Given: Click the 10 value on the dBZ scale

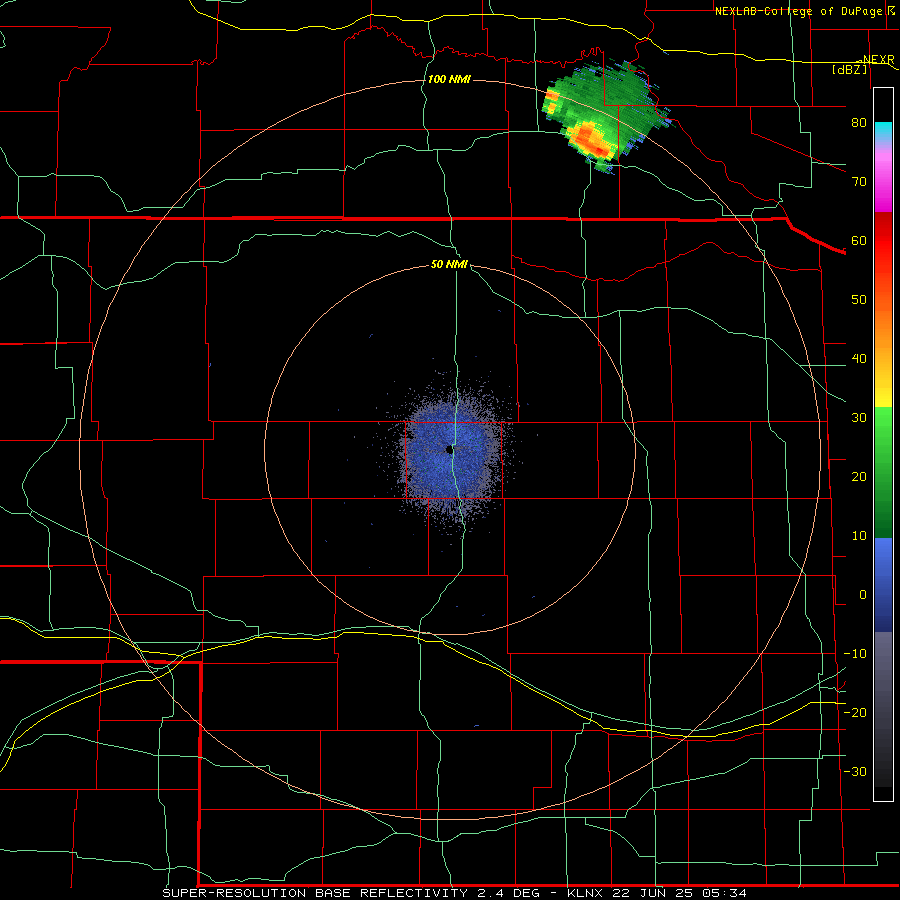Looking at the screenshot, I should pyautogui.click(x=859, y=536).
